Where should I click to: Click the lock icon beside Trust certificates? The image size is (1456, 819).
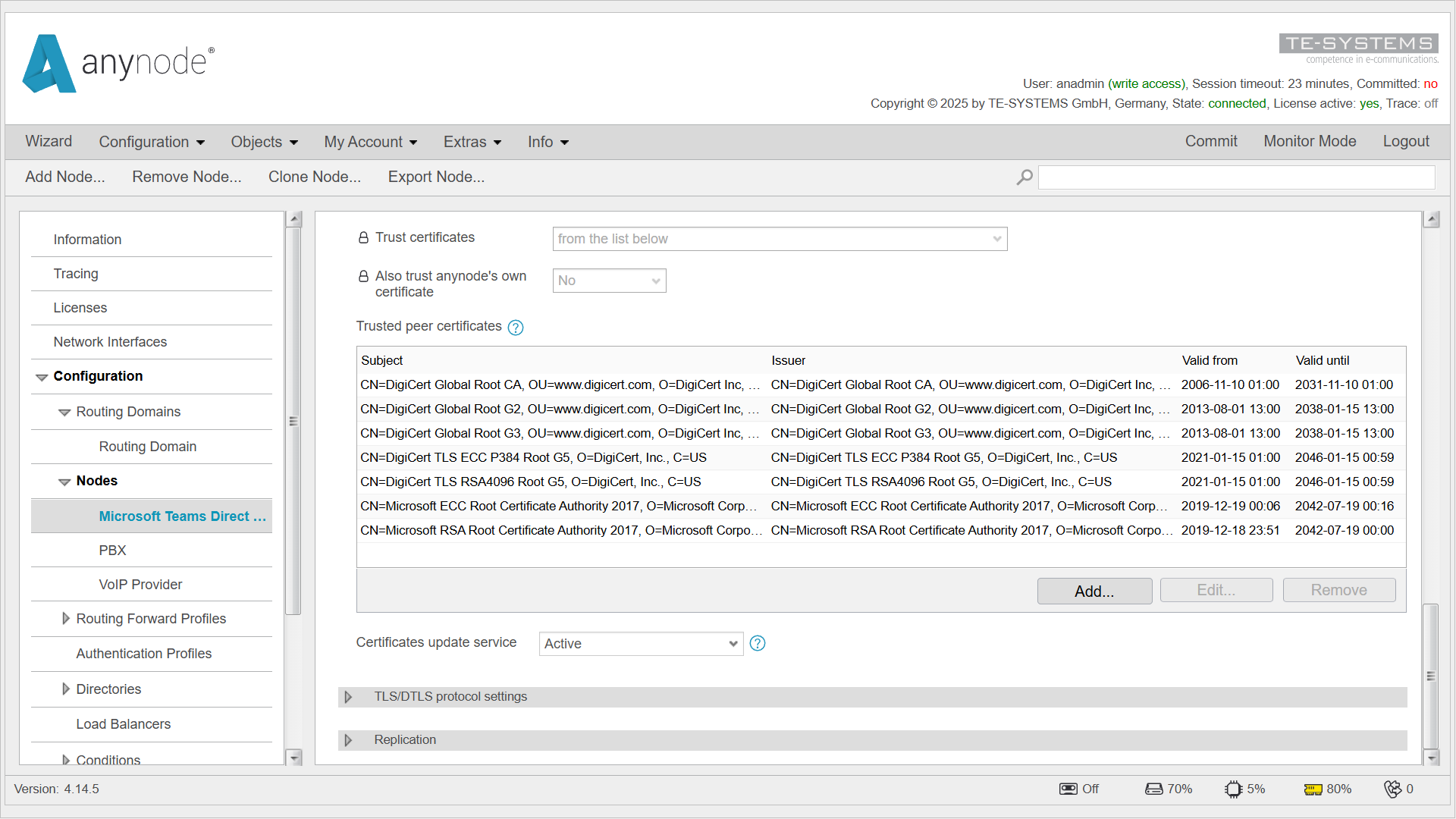363,238
